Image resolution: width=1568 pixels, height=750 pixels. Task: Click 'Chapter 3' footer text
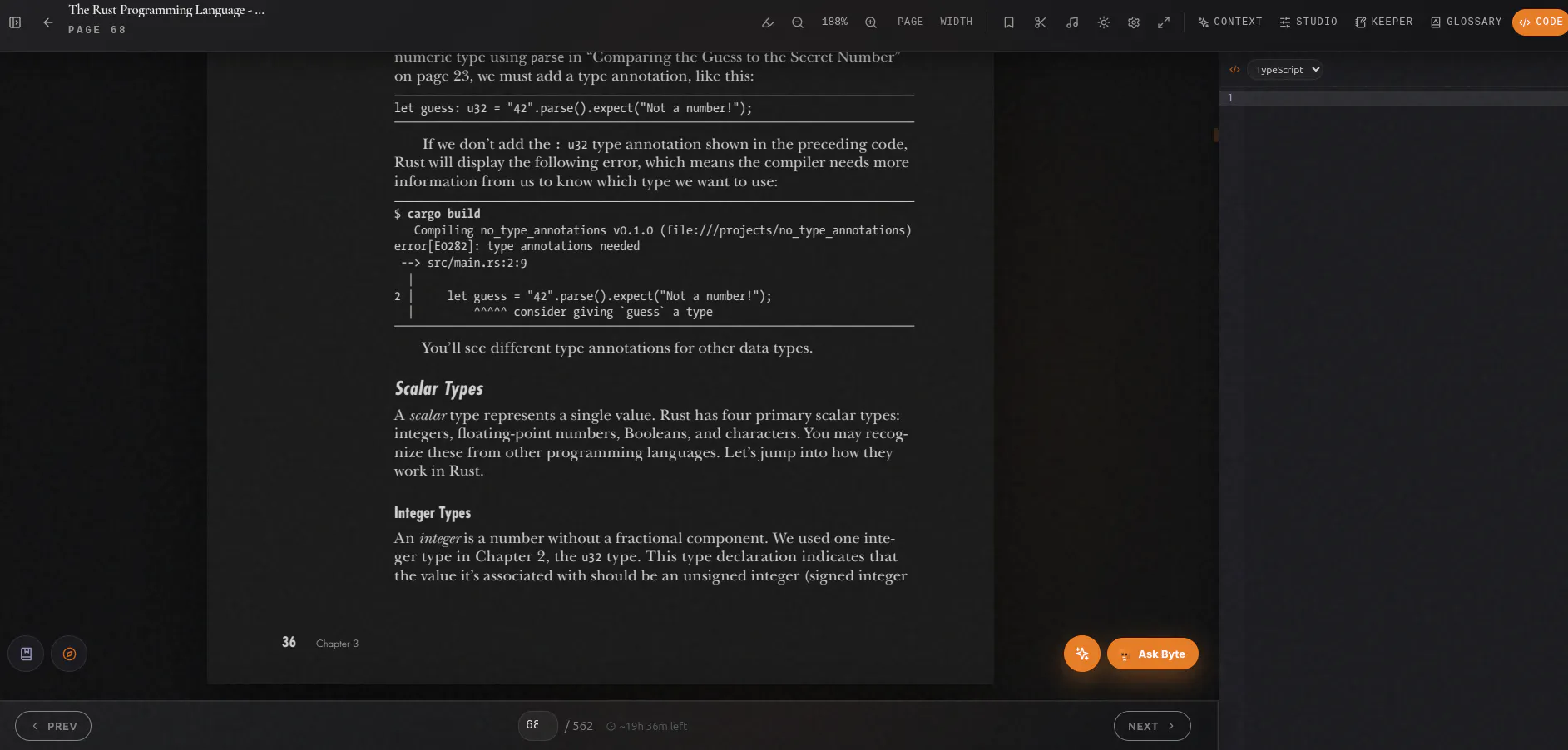[x=337, y=644]
